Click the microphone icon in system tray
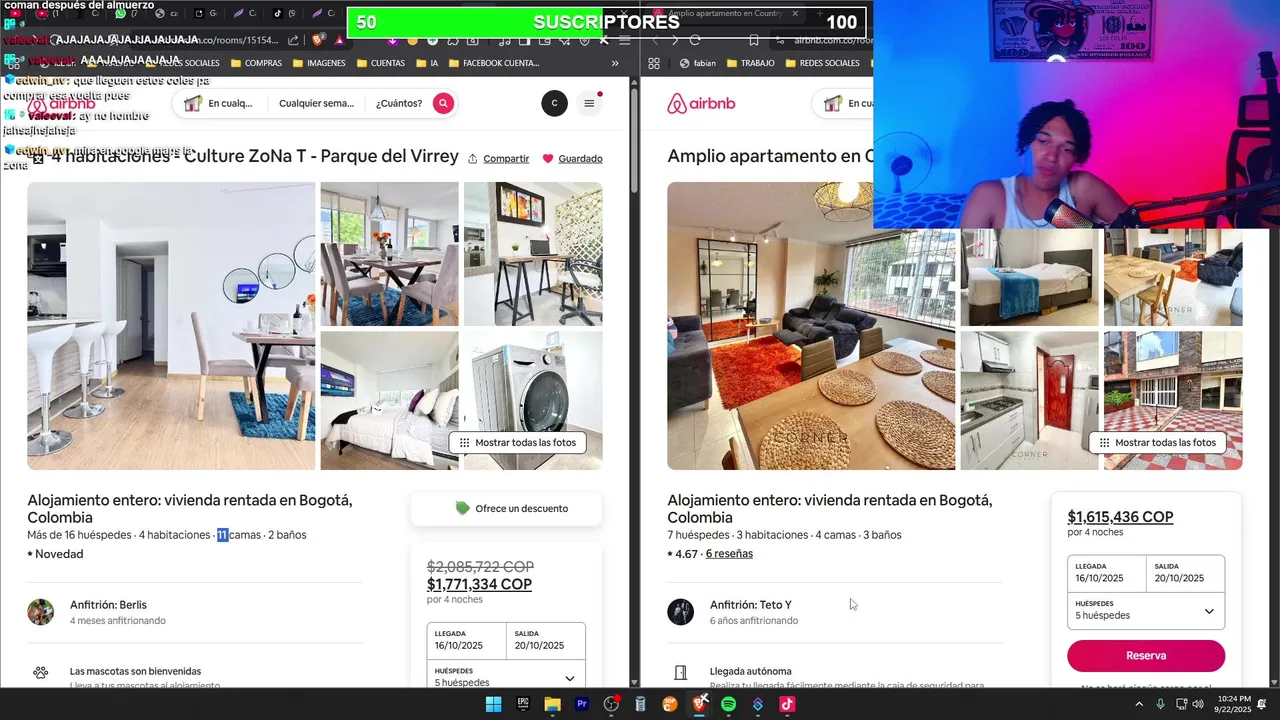 click(1160, 704)
